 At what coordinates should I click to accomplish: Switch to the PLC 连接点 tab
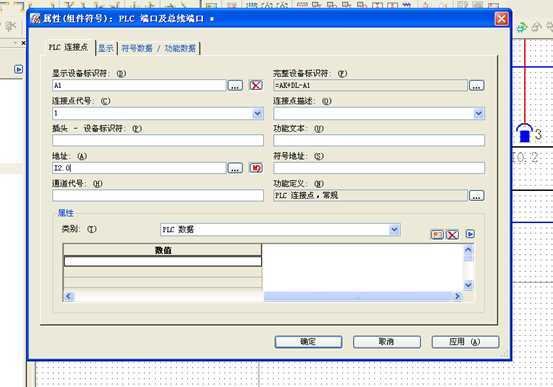[x=68, y=48]
